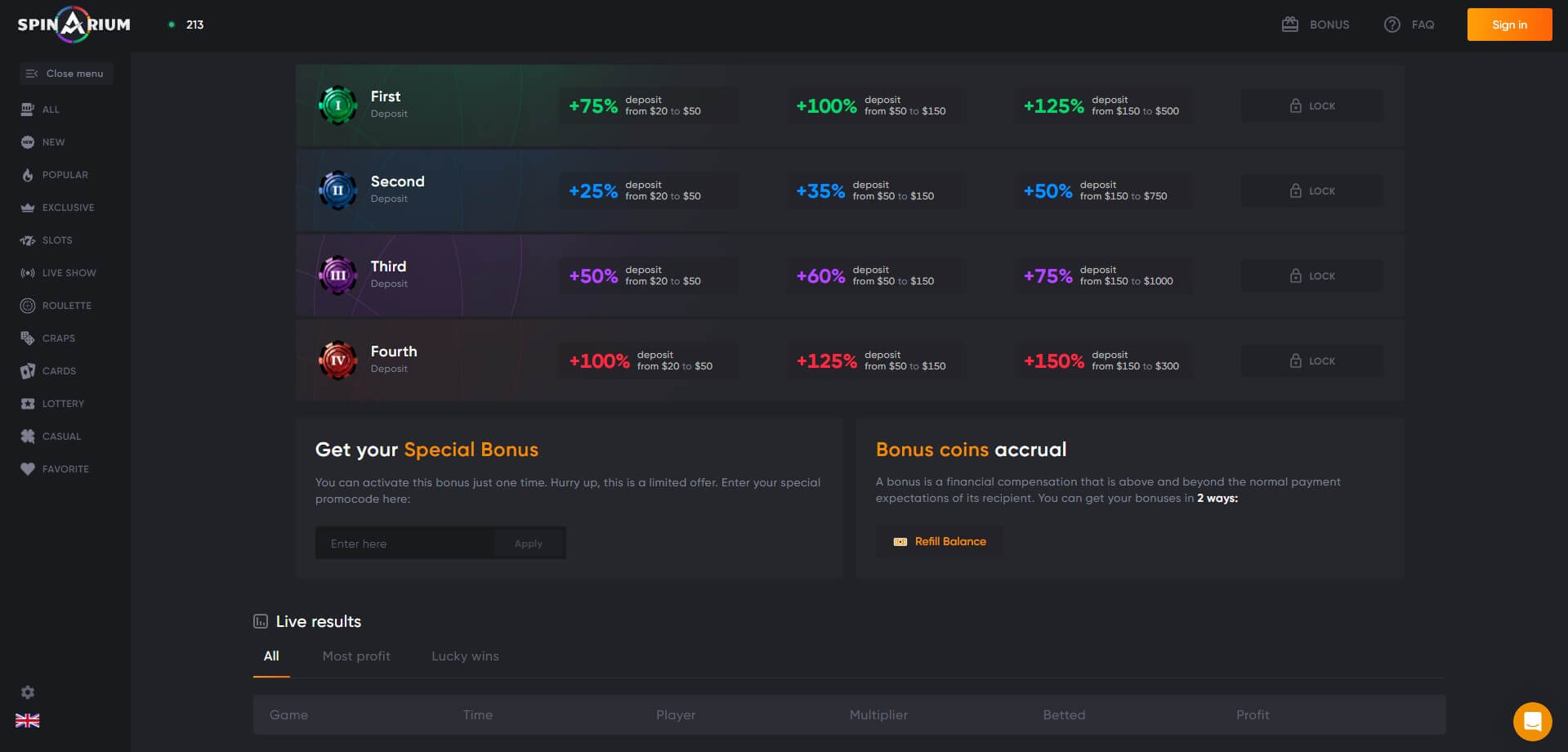Select Fourth Deposit +150% offer
1568x752 pixels.
tap(1102, 361)
